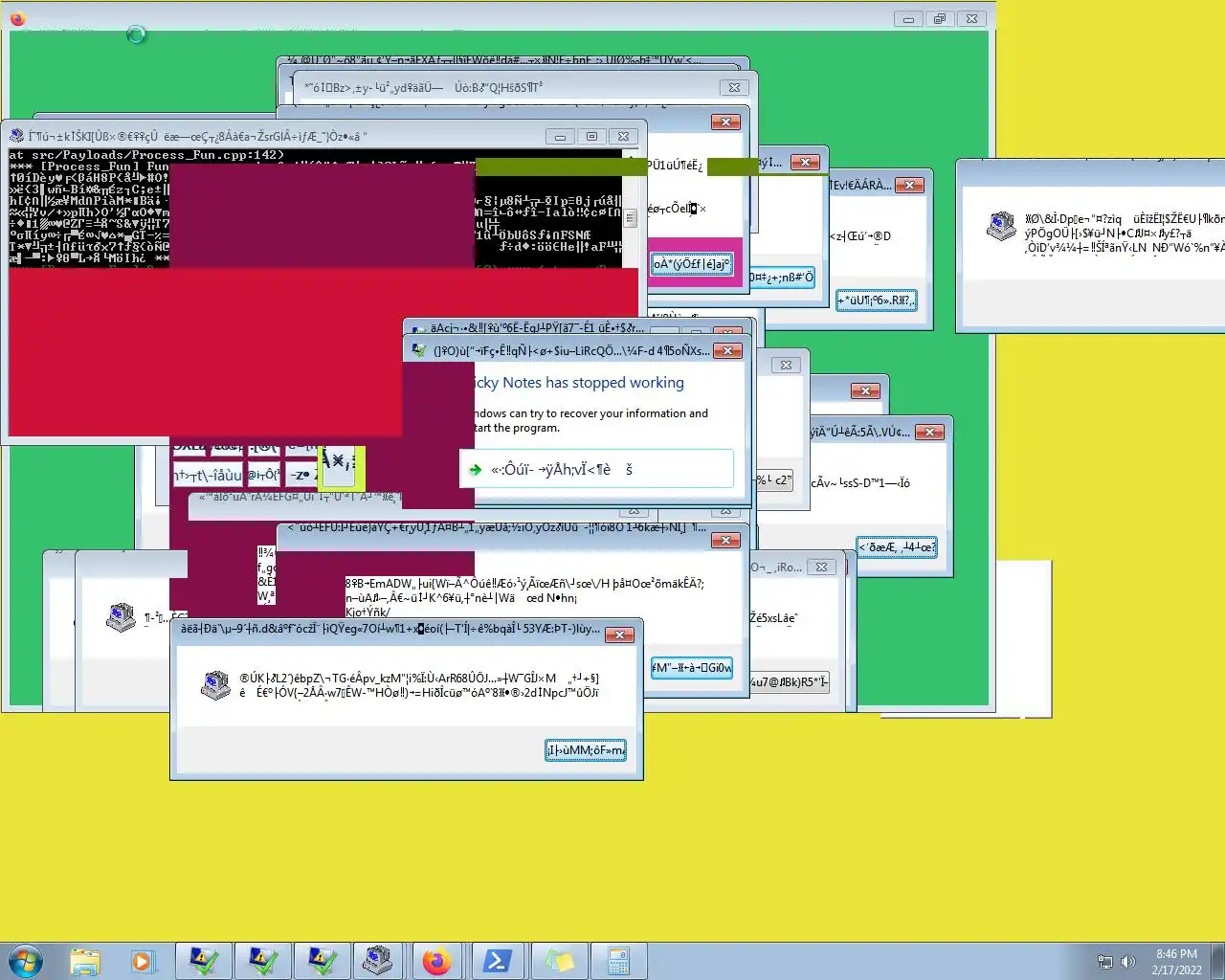
Task: Close the '¶Ev!€ÄÁRÀ' dialog
Action: pos(910,185)
